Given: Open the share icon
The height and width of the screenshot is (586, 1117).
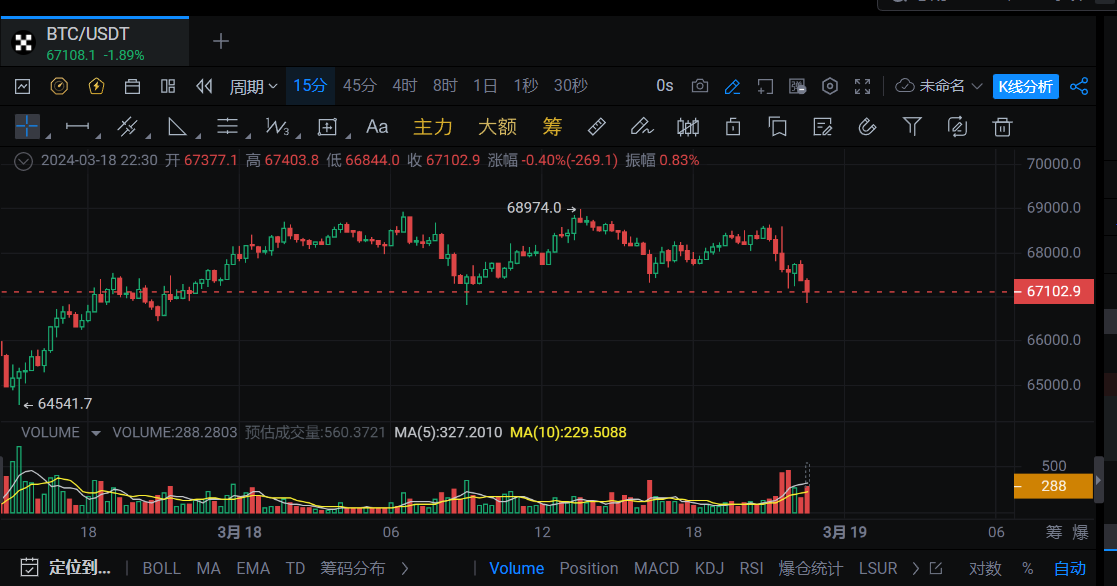Looking at the screenshot, I should click(1079, 86).
